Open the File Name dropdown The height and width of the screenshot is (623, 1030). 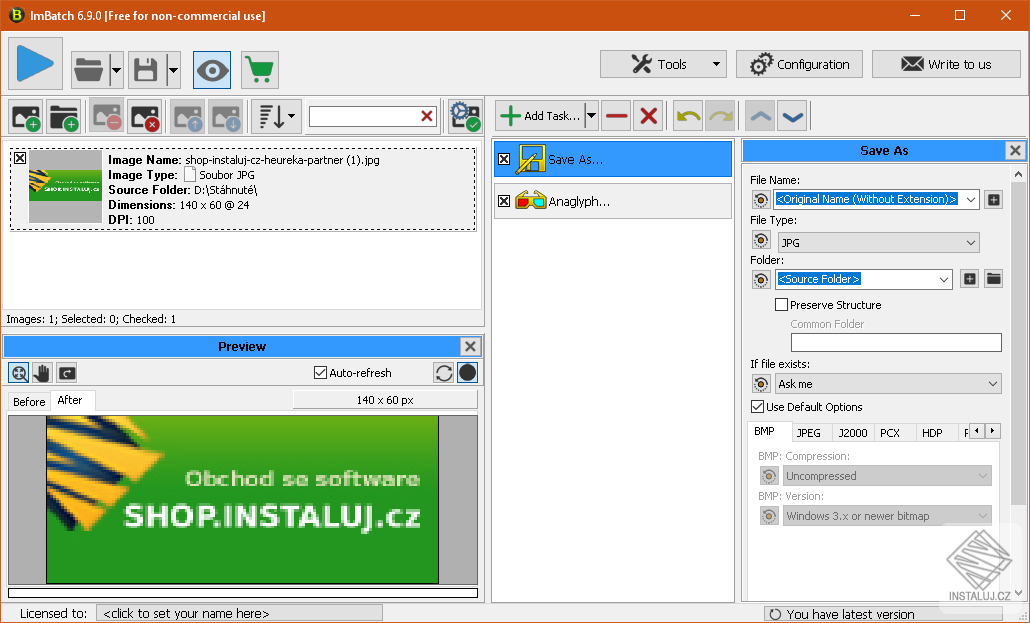971,199
